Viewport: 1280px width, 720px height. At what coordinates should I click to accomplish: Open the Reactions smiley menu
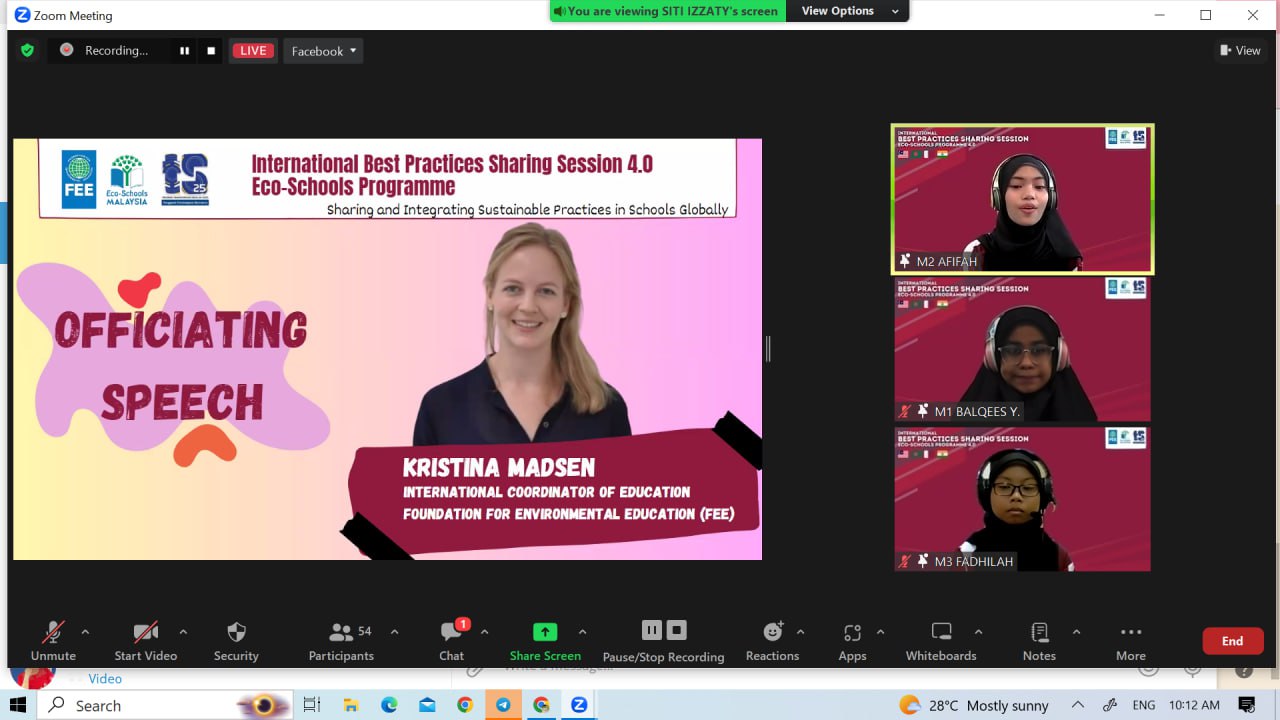click(773, 641)
